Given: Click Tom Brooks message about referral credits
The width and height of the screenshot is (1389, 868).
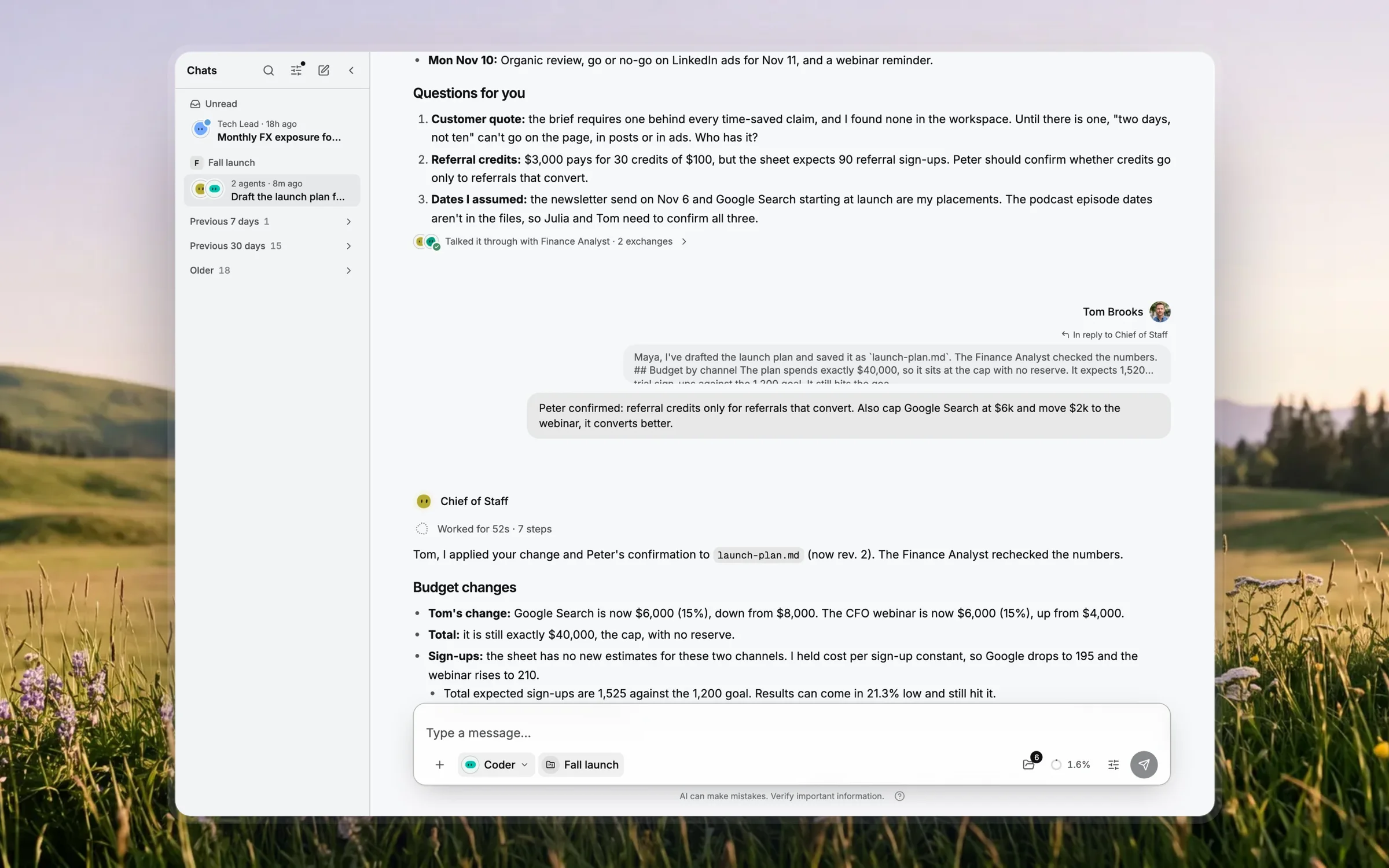Looking at the screenshot, I should click(848, 415).
